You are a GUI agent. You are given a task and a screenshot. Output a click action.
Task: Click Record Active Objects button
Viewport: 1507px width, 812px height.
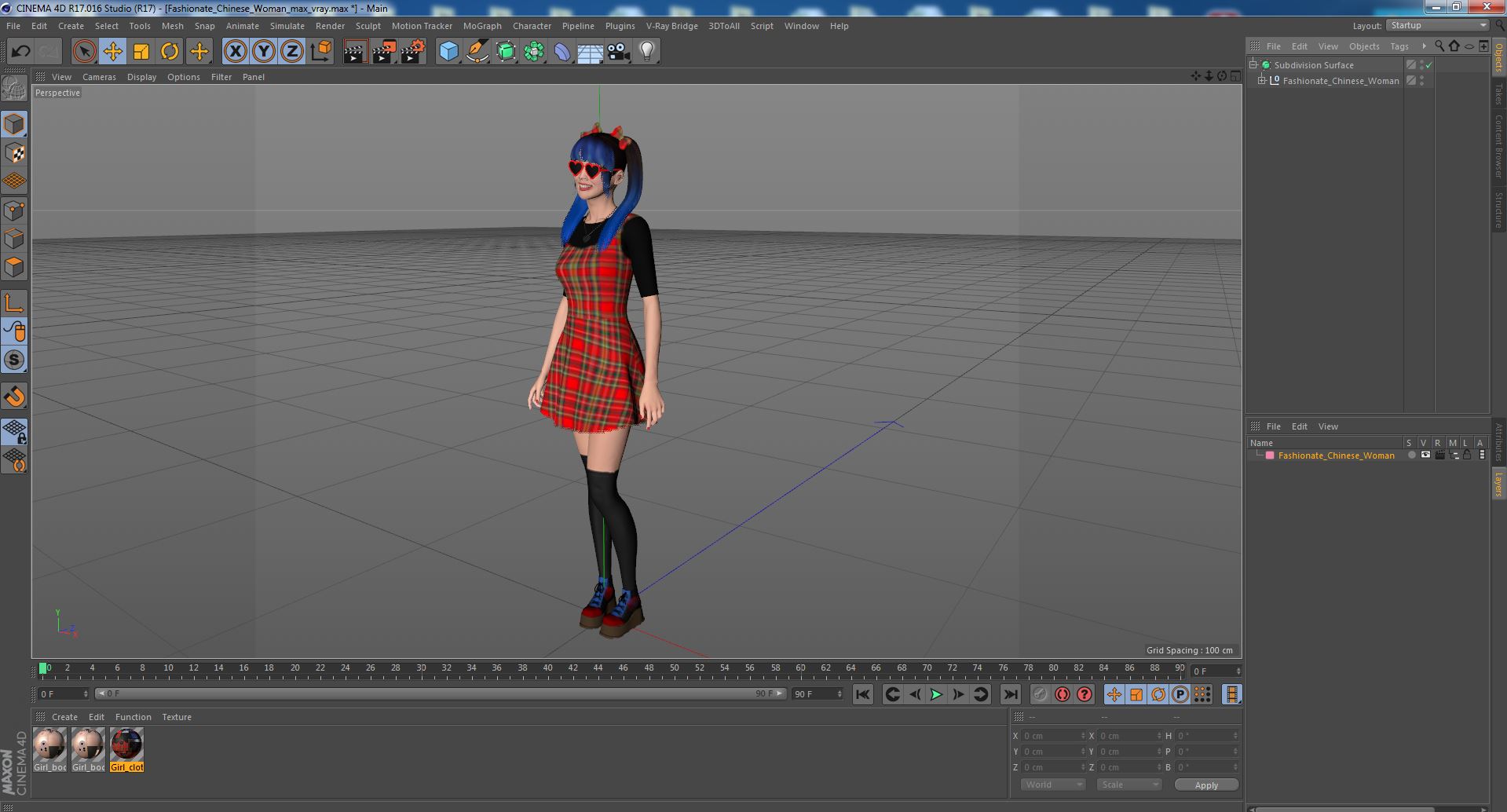(1040, 694)
